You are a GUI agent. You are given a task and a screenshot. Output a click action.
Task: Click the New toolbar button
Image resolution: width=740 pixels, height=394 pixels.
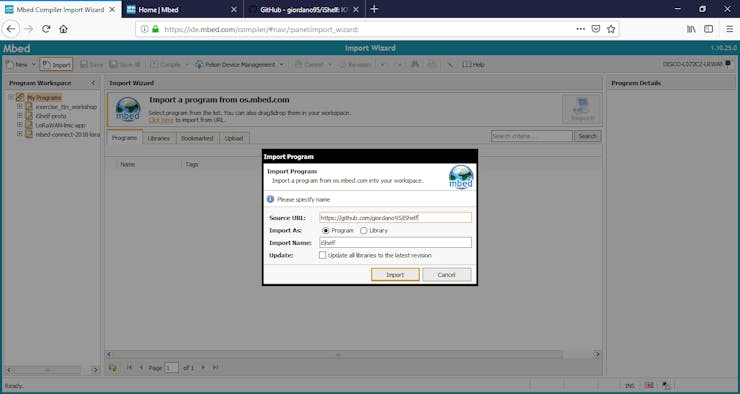pos(17,65)
